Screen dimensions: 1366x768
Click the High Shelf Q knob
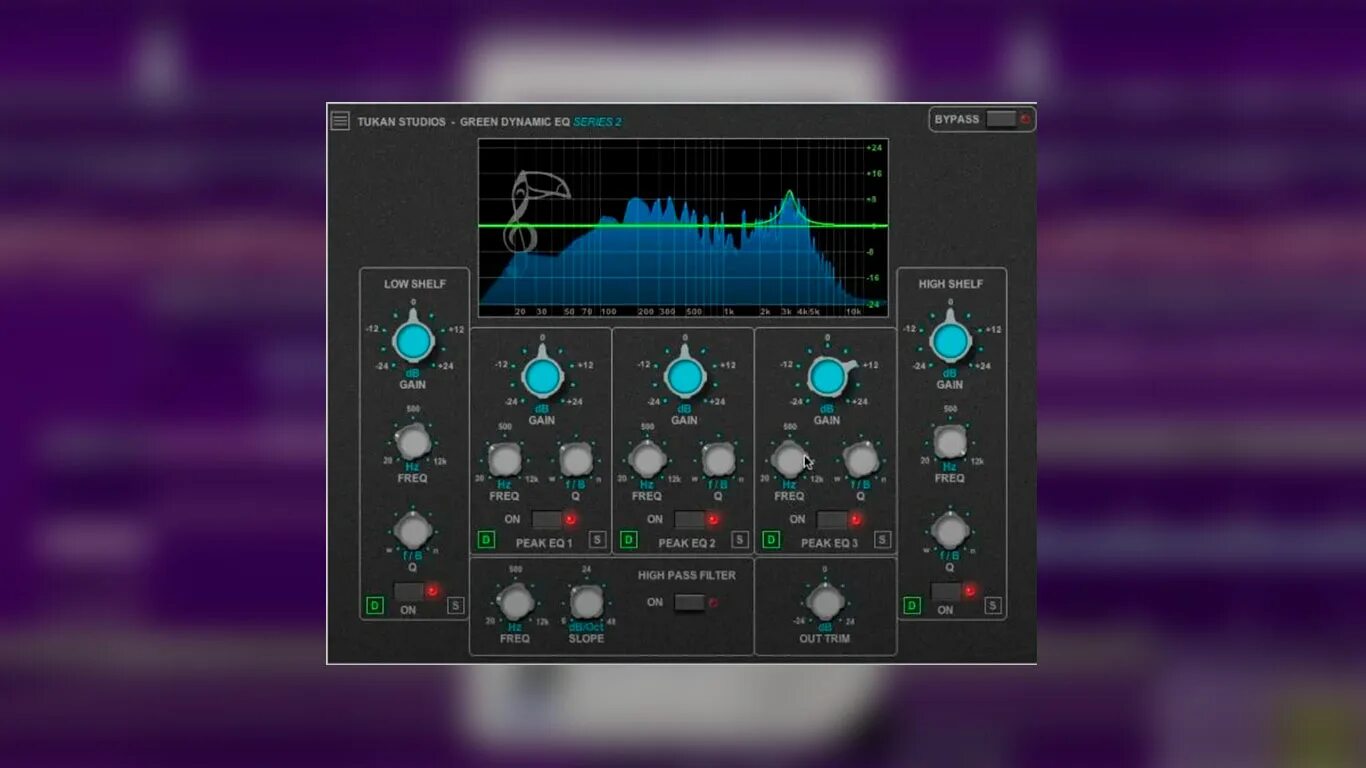click(950, 530)
